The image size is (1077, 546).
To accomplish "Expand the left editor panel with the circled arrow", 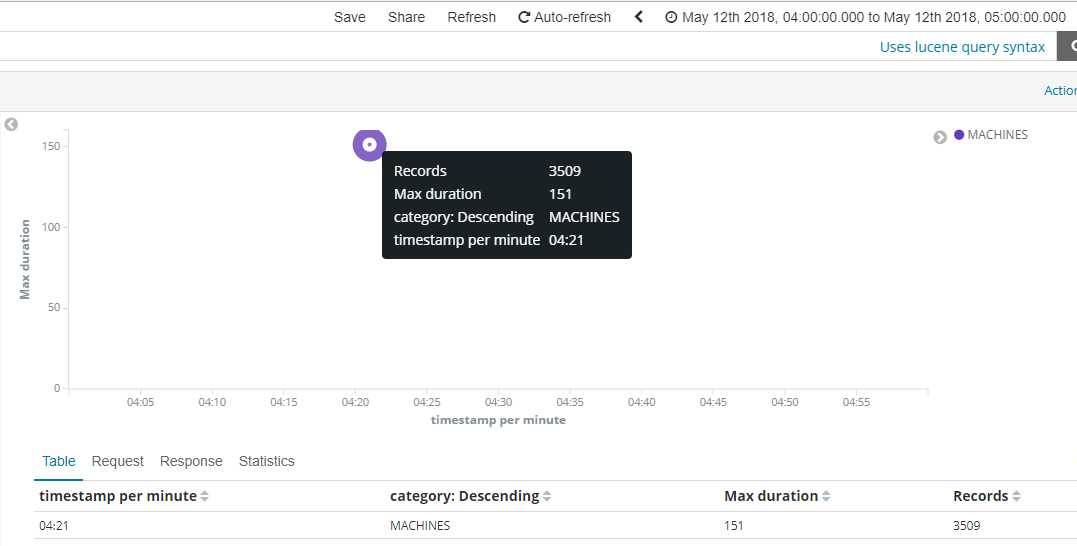I will tap(11, 125).
